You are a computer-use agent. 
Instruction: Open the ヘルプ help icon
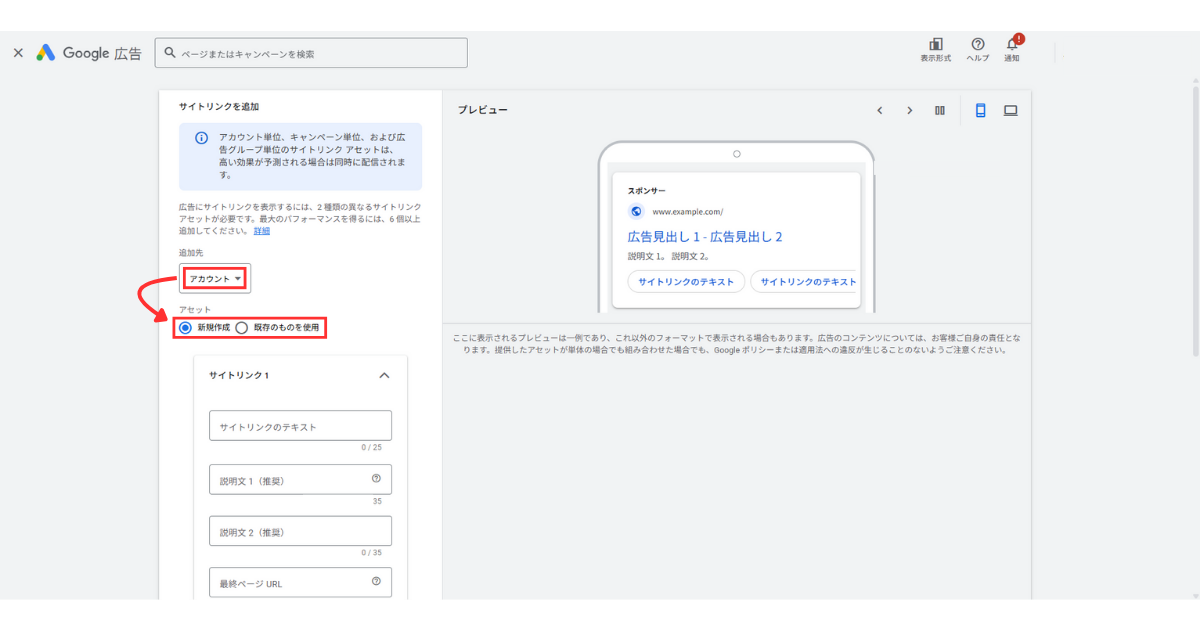[x=978, y=50]
